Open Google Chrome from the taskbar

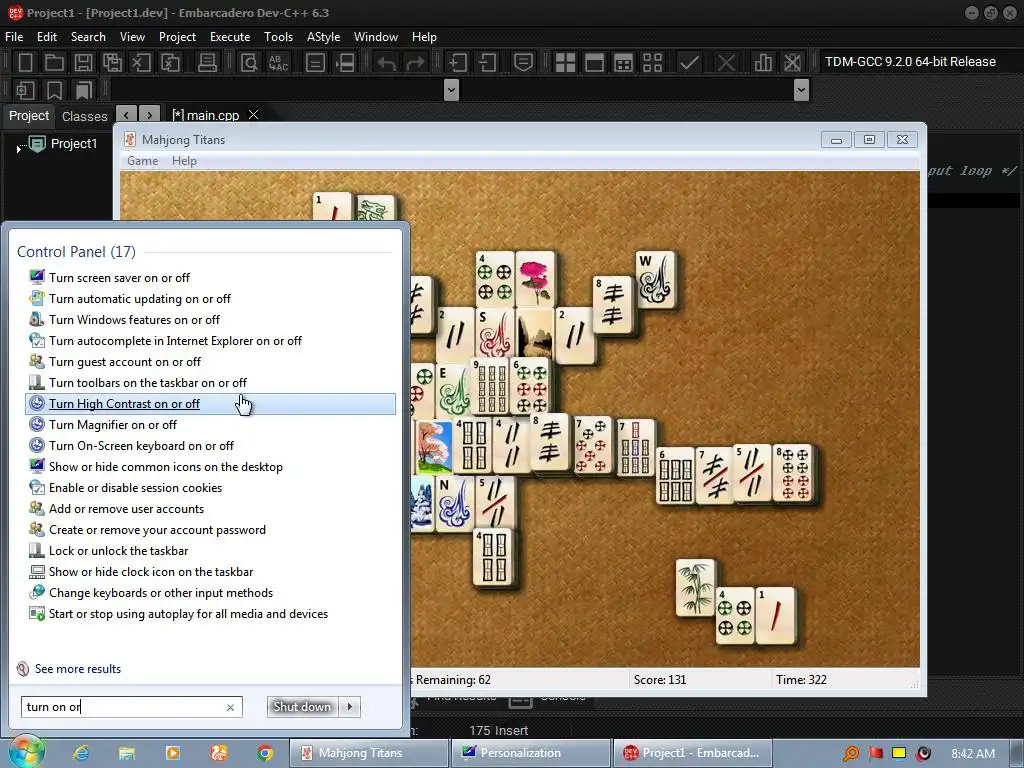(x=264, y=753)
